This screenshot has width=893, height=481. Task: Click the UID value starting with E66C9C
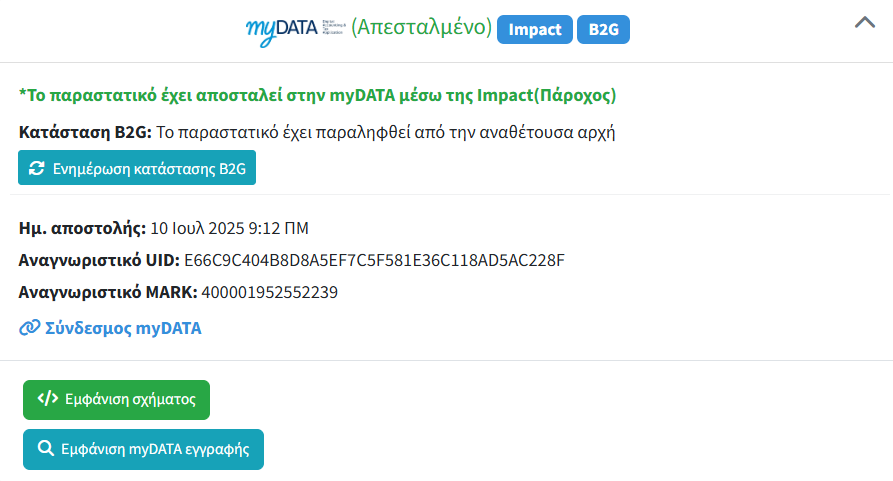pos(374,260)
